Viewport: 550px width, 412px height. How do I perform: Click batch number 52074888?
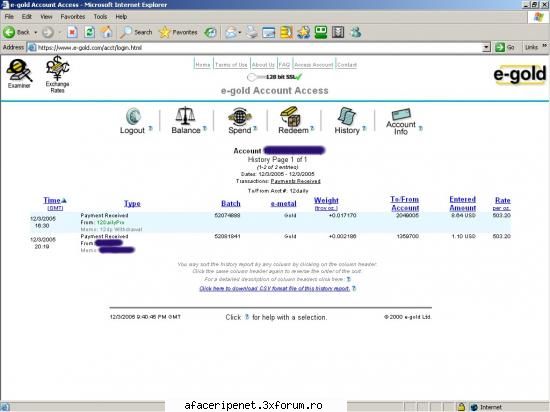tap(227, 215)
